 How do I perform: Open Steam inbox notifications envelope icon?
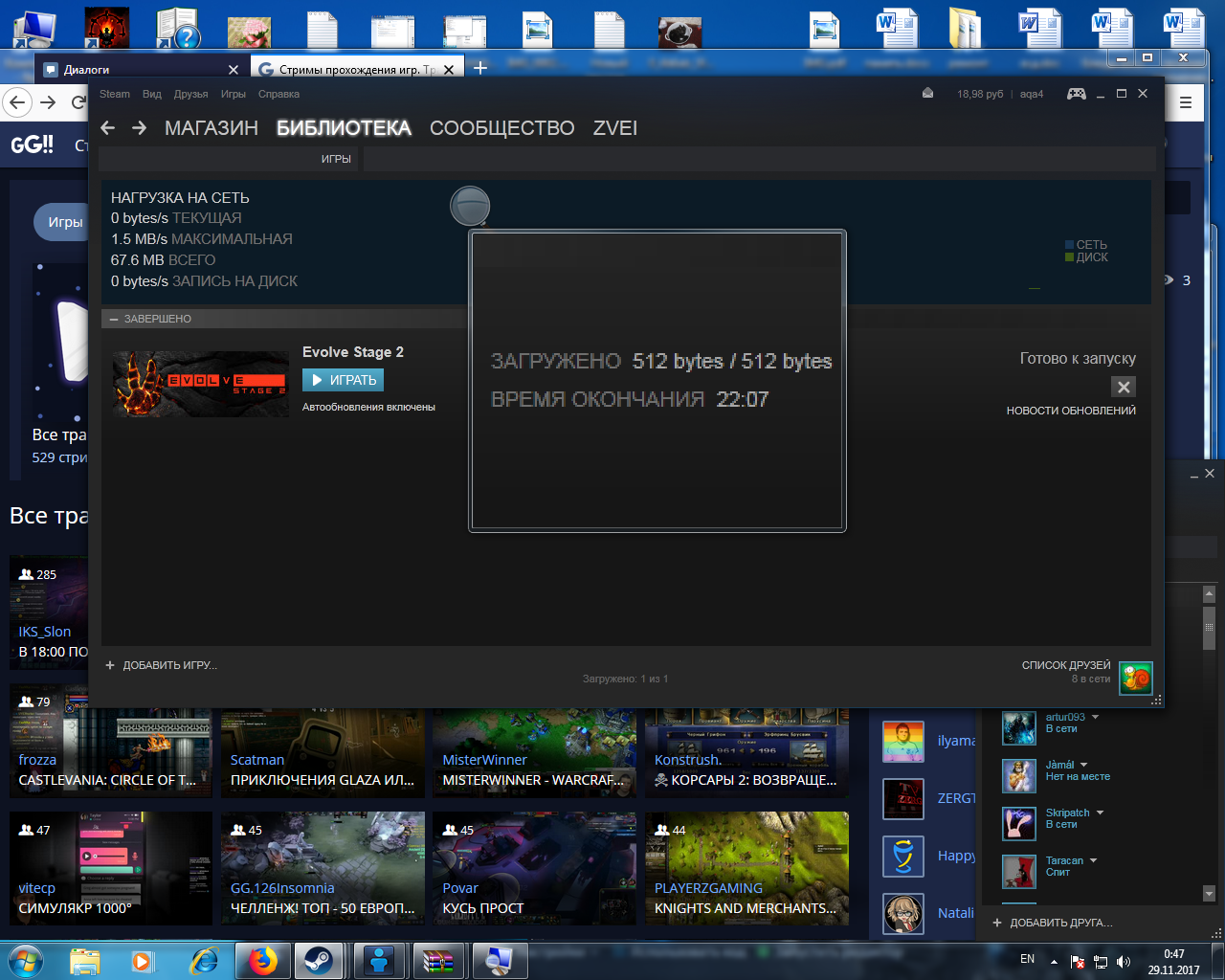[x=927, y=94]
